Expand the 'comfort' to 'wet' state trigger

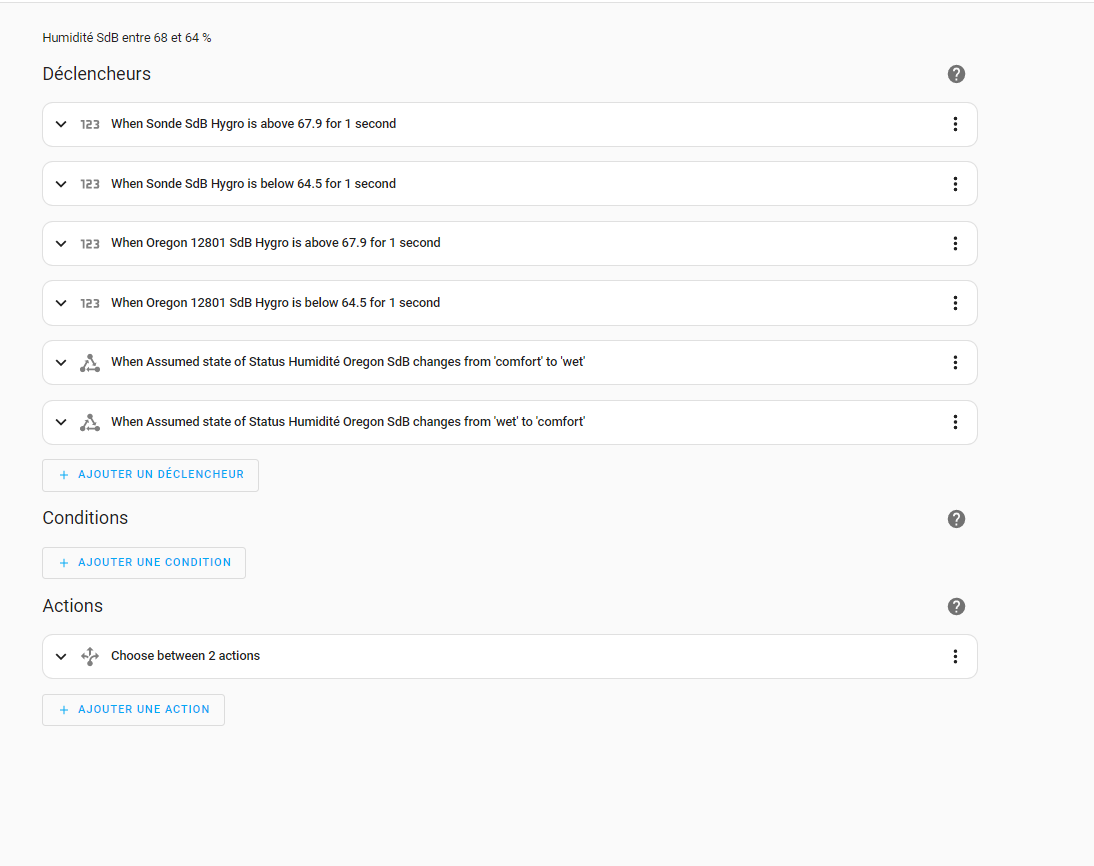pyautogui.click(x=61, y=362)
